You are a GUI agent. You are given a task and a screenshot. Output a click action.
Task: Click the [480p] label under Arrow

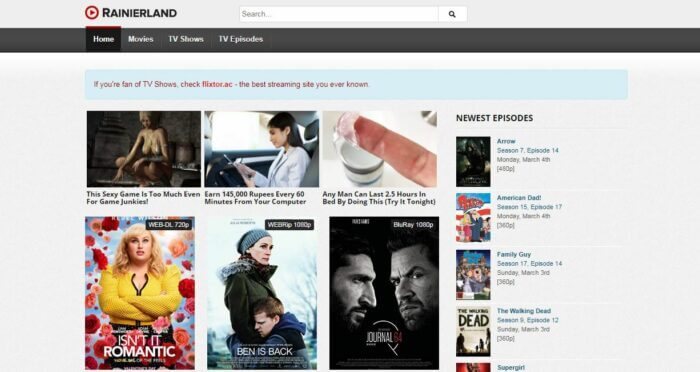click(506, 169)
